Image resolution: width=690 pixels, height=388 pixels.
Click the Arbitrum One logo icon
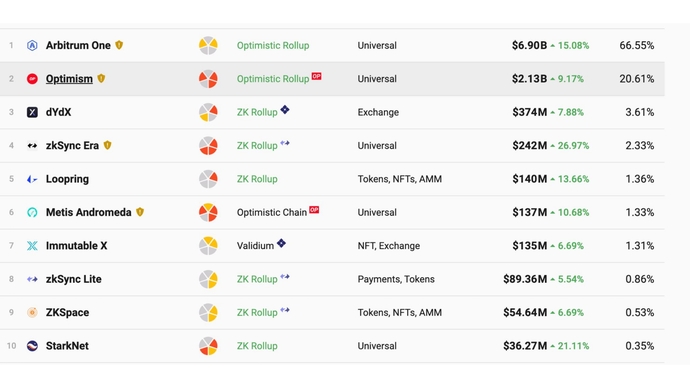[32, 45]
